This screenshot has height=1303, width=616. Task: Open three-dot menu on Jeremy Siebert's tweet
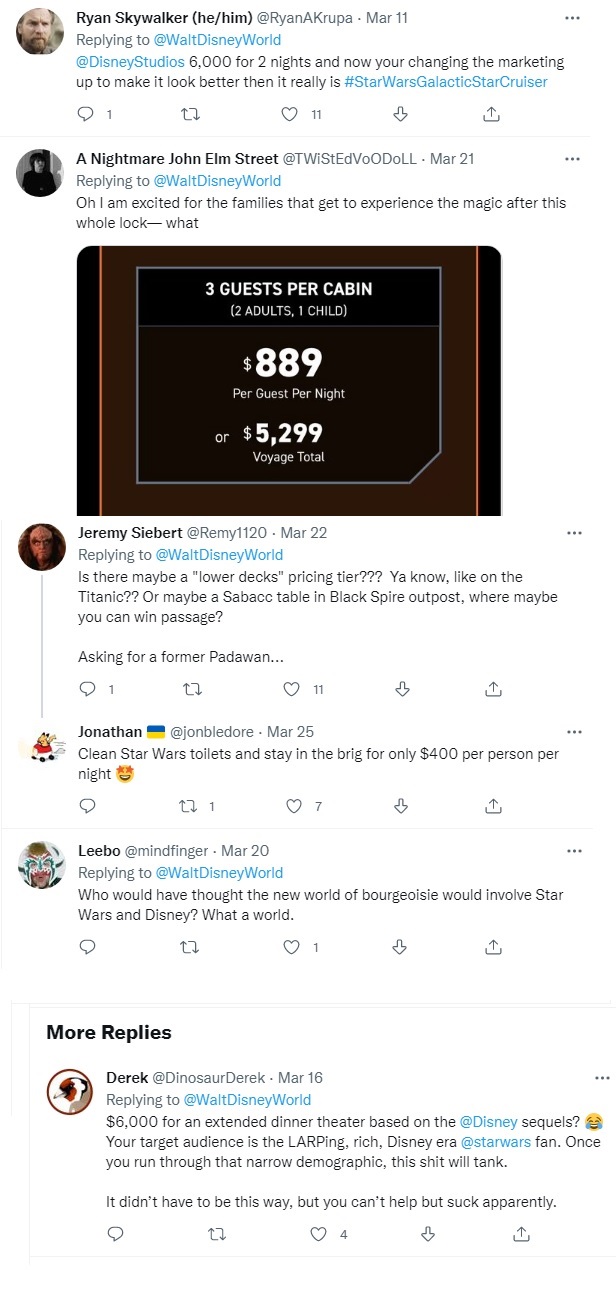(x=574, y=533)
